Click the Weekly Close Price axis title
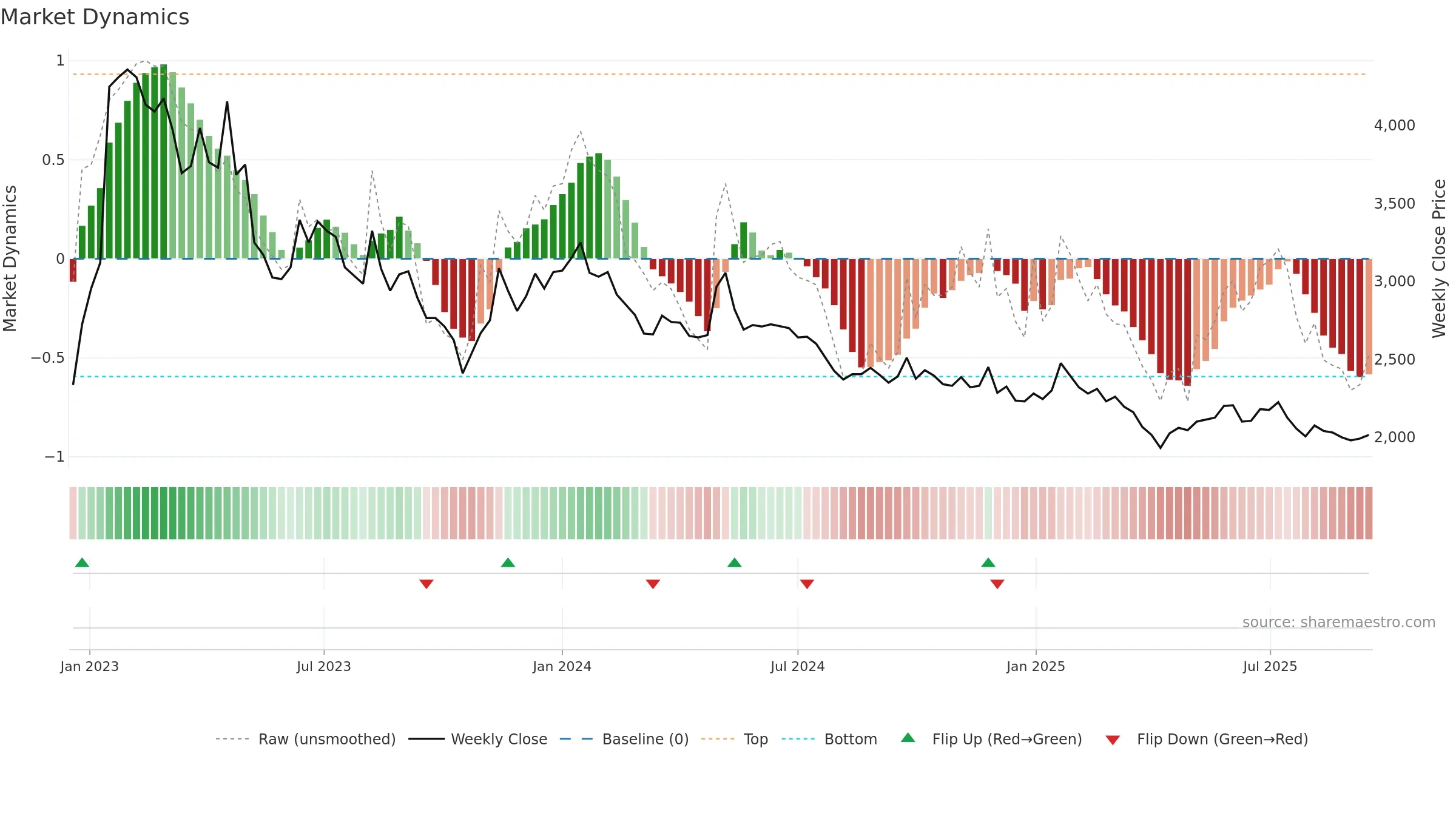The image size is (1456, 819). 1440,258
